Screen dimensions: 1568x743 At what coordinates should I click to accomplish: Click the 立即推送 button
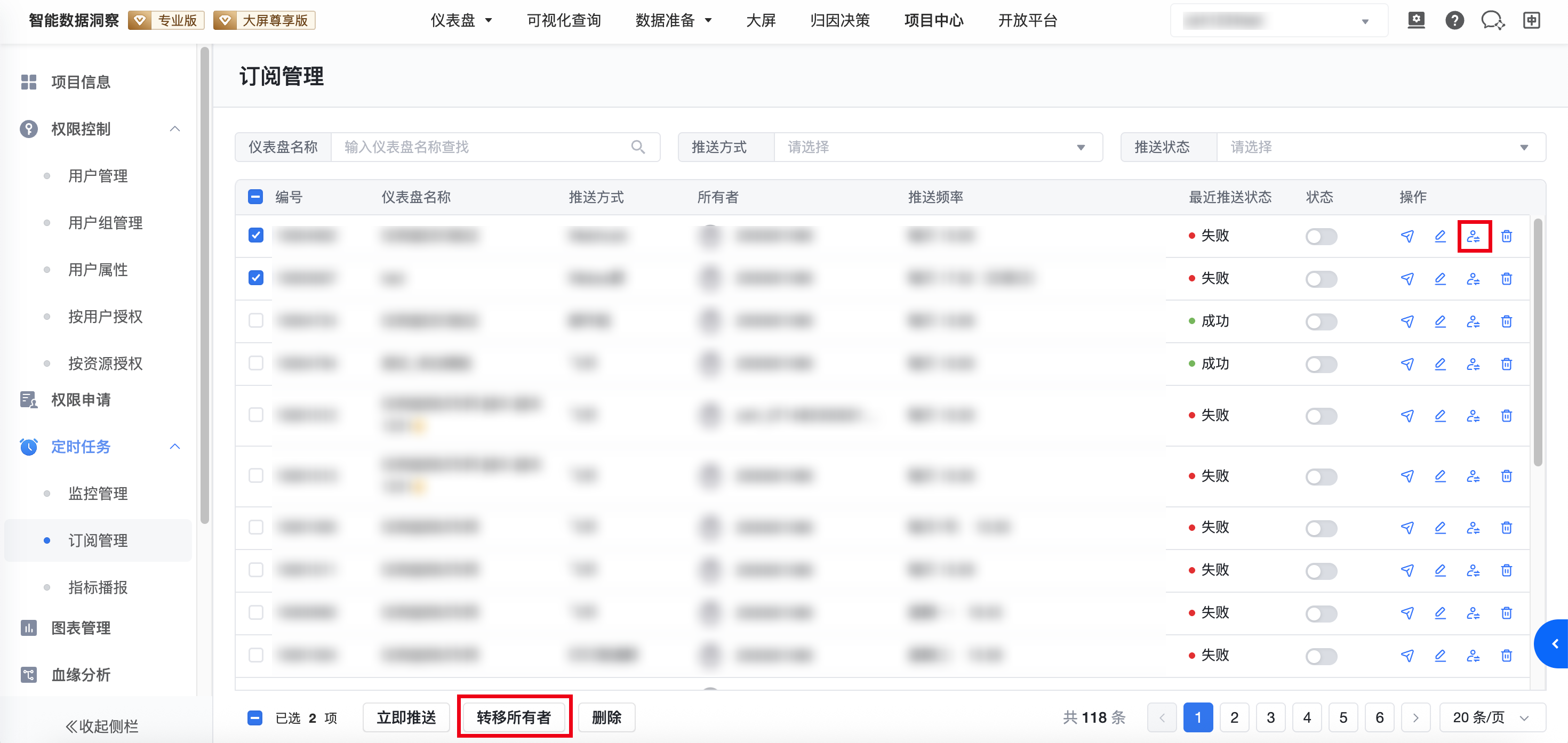coord(406,717)
